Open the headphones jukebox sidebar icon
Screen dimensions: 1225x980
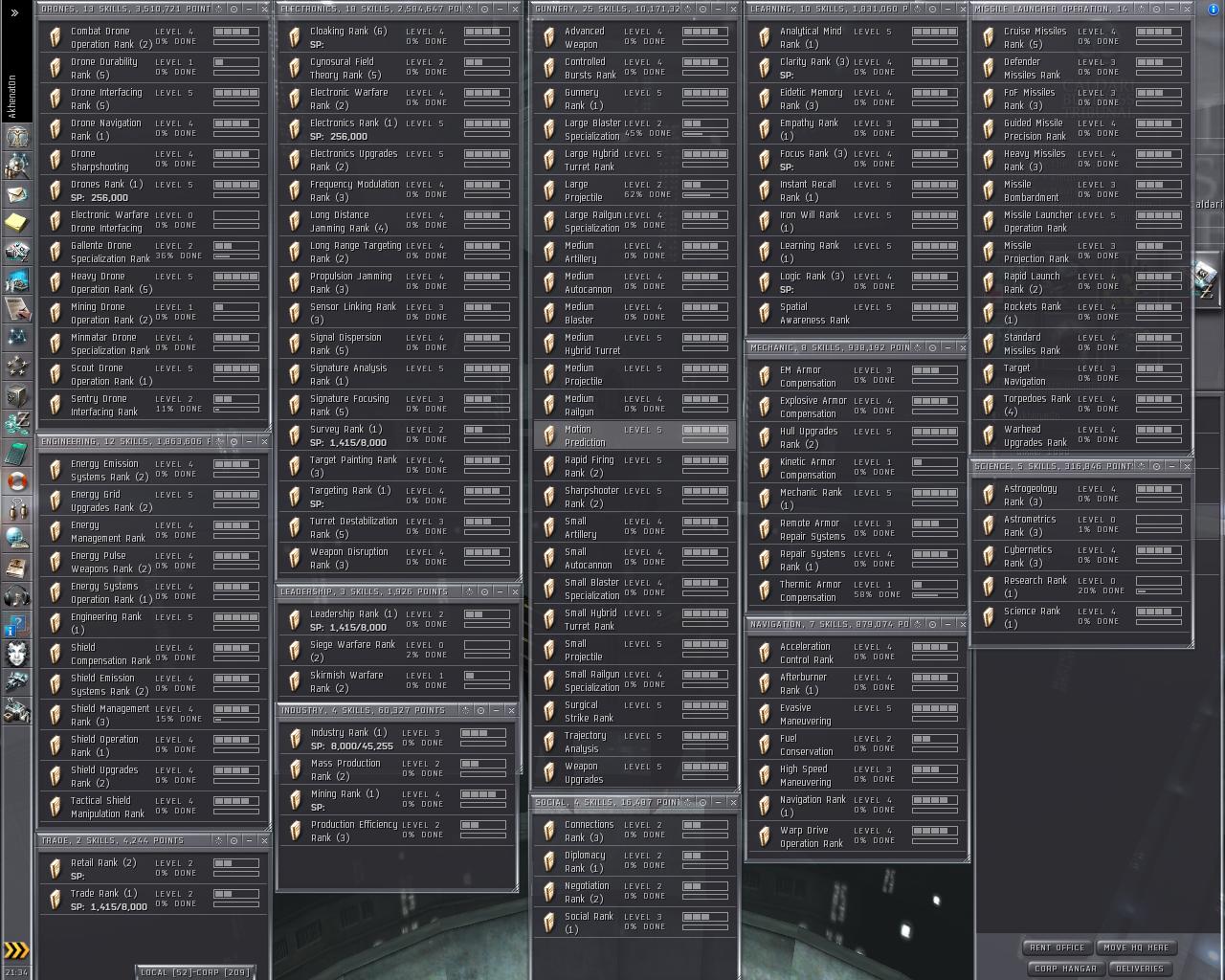(x=16, y=595)
